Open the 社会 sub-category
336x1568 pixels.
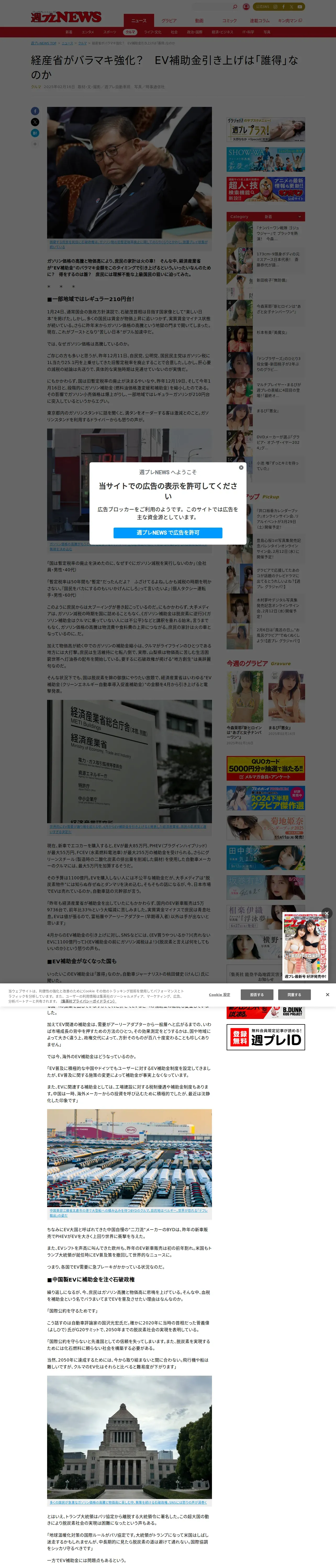174,32
